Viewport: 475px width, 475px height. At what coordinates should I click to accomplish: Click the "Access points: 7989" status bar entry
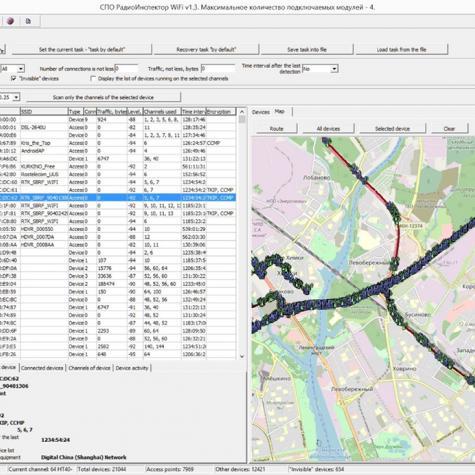169,469
